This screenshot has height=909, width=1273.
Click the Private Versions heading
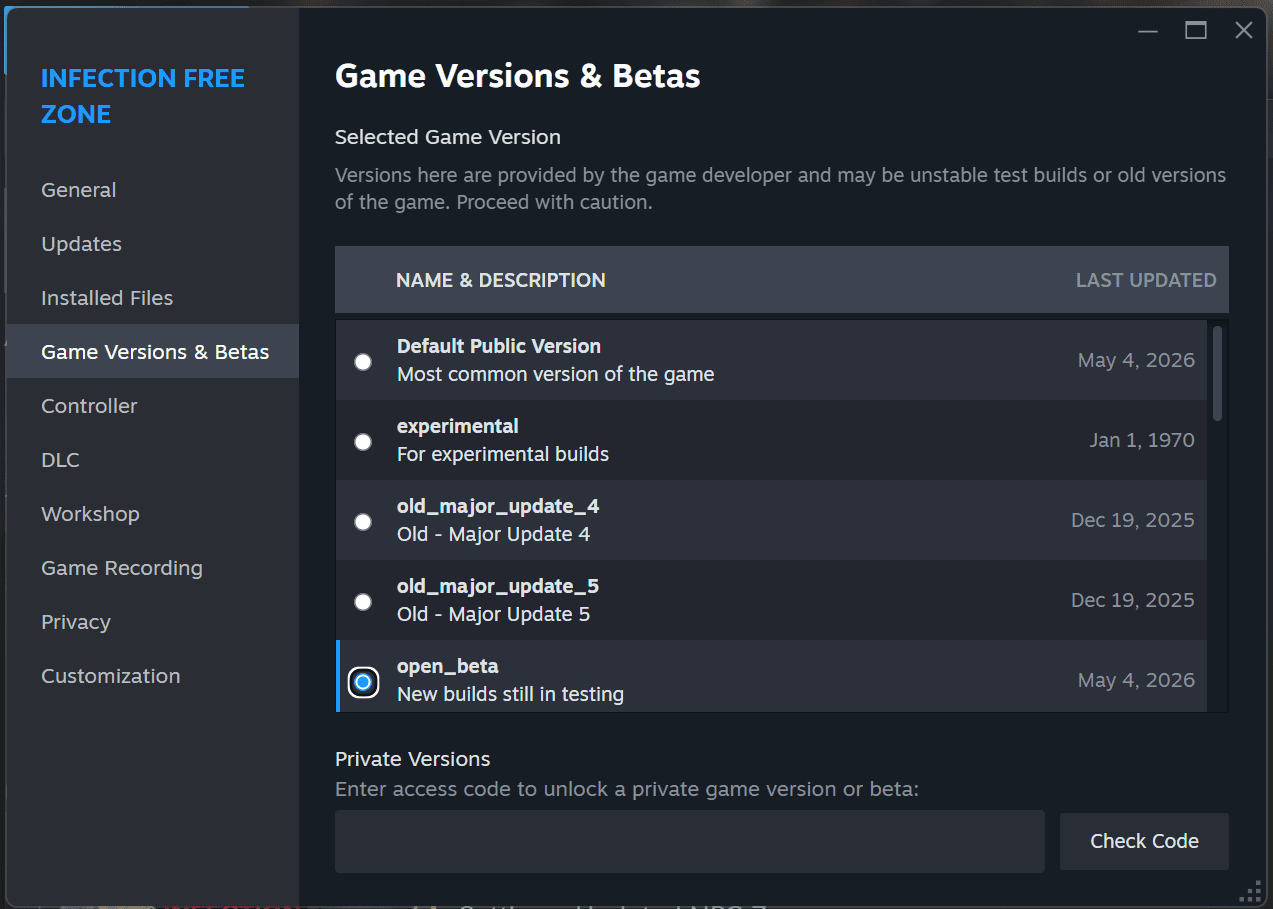tap(413, 759)
